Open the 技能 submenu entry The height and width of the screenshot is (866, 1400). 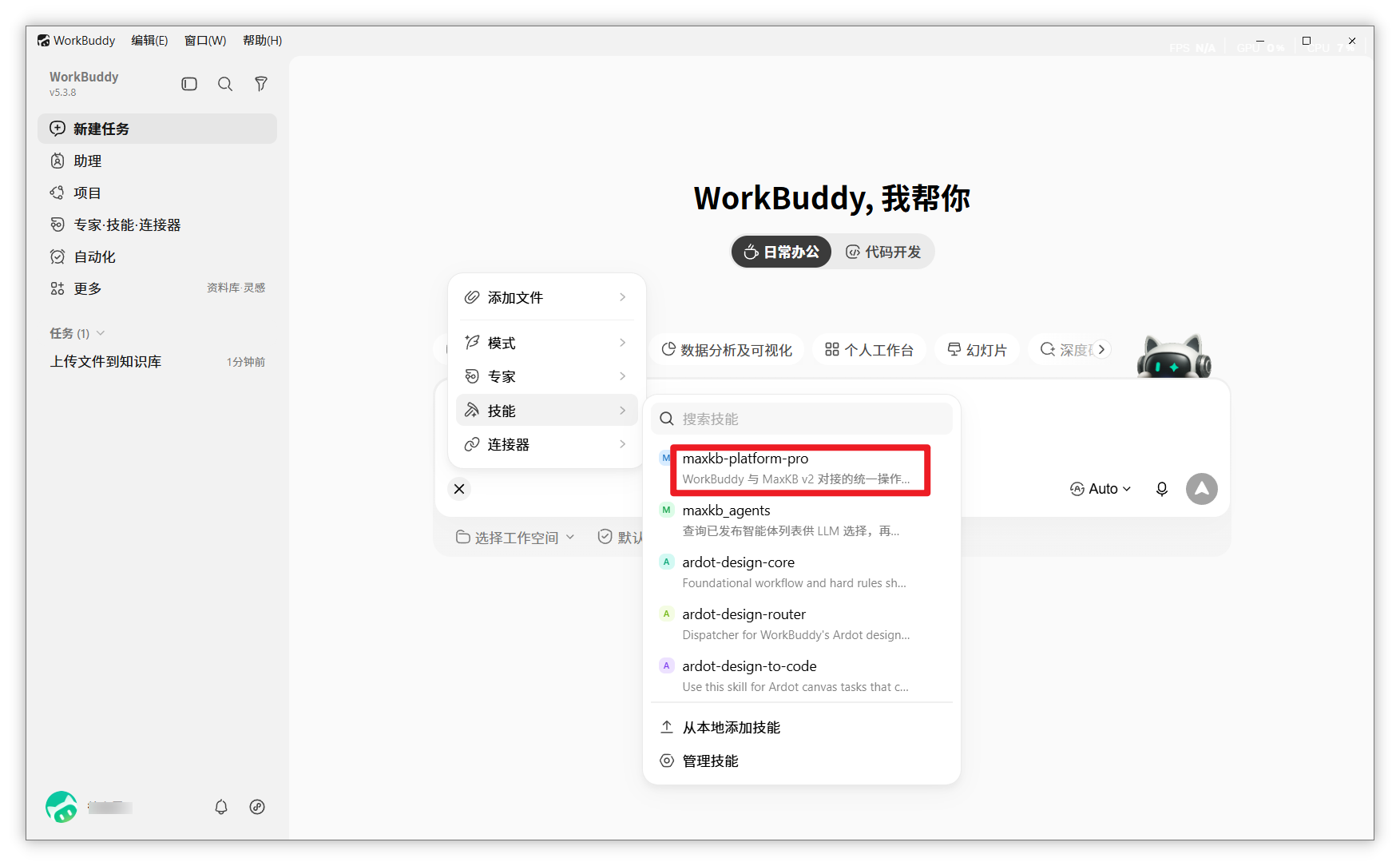click(547, 411)
